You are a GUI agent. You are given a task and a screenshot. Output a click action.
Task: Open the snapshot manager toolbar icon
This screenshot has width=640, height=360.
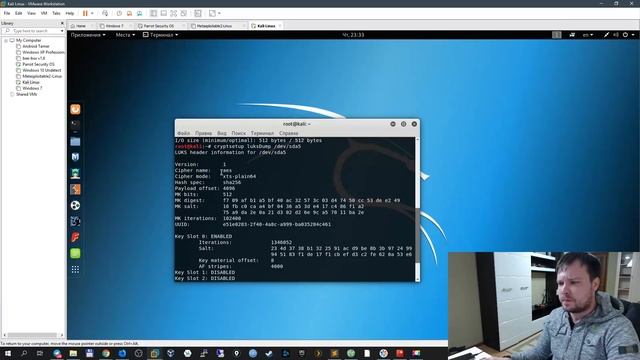139,13
